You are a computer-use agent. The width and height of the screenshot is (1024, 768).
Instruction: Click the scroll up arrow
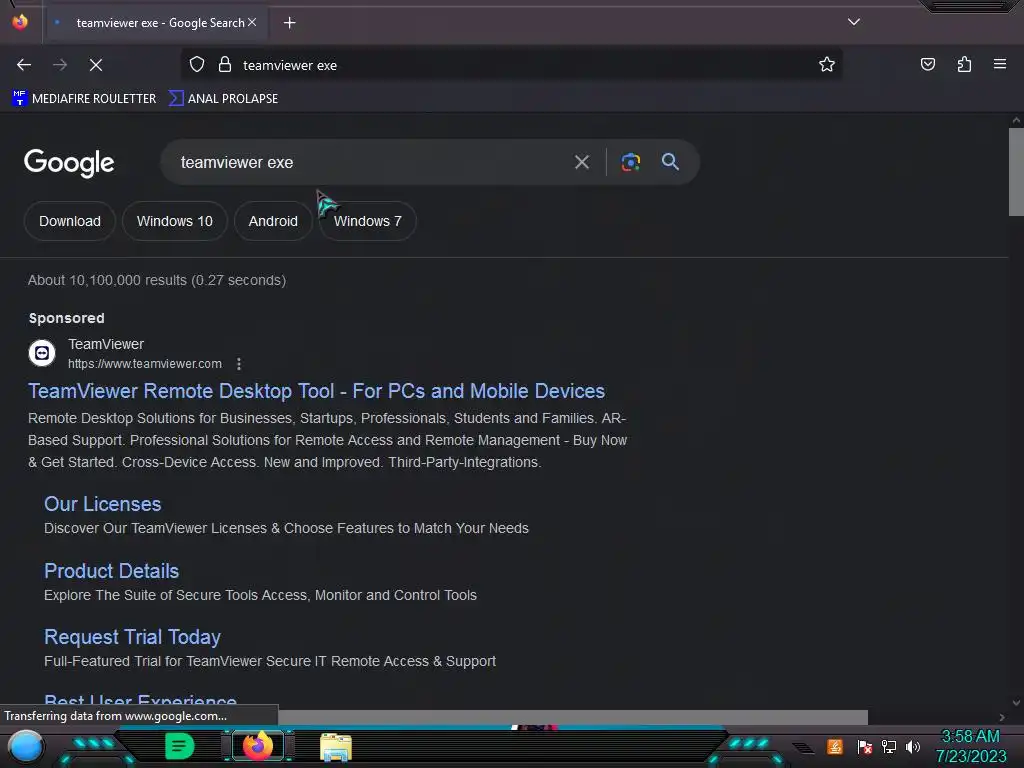coord(1016,120)
